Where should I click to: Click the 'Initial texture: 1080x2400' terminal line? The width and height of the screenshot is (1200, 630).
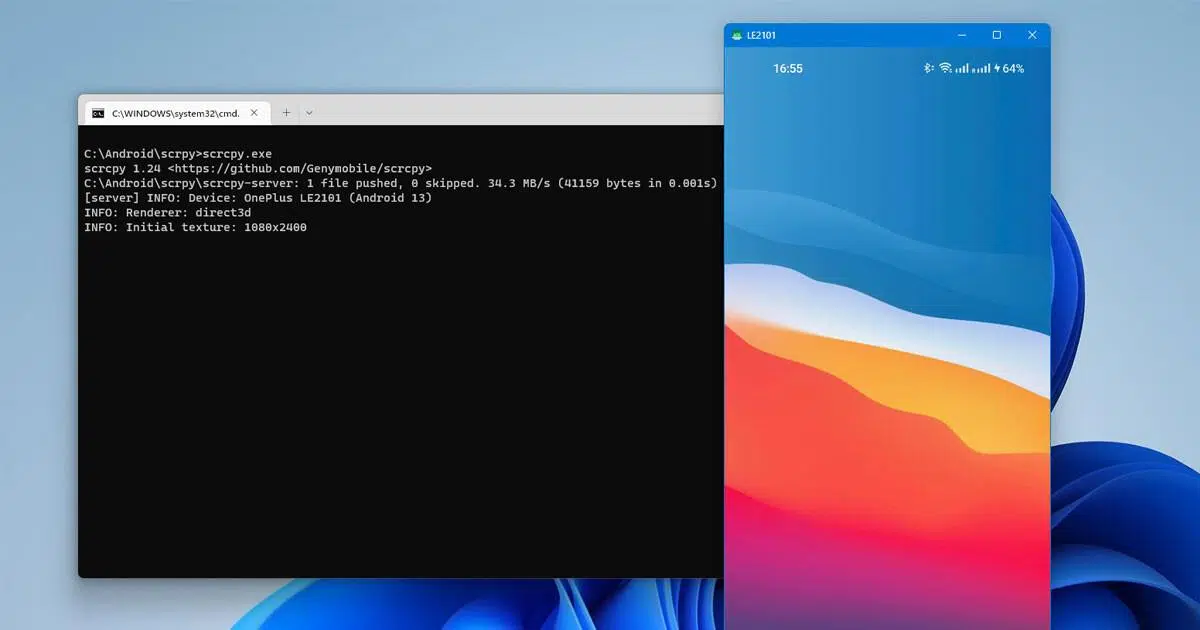tap(195, 228)
